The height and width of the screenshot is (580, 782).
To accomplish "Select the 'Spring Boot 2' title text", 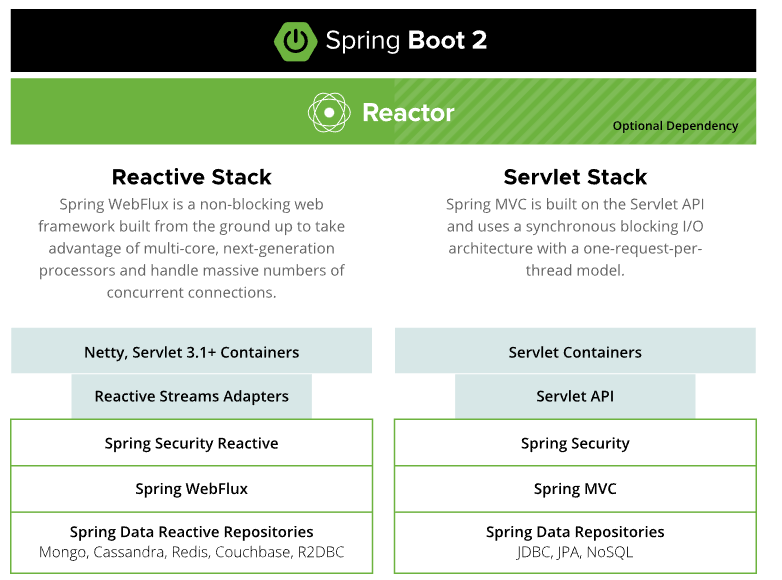I will click(406, 40).
